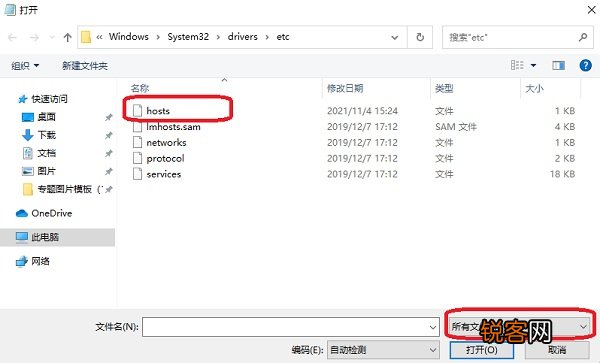The image size is (600, 363).
Task: Expand the 文件名 dropdown arrow
Action: (433, 327)
